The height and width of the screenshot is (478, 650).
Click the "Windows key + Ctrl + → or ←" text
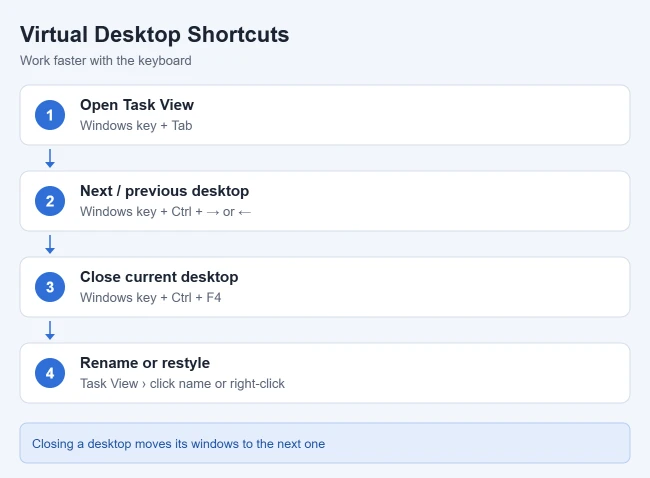tap(165, 212)
